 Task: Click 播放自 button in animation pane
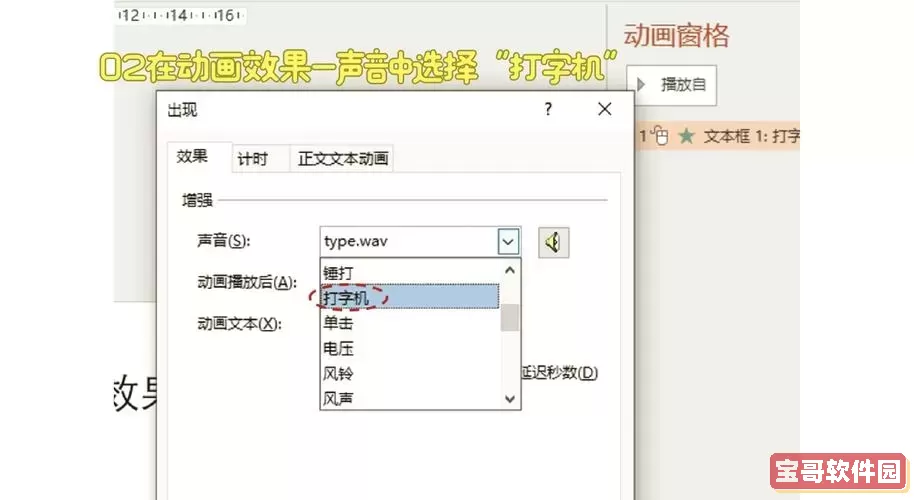[x=672, y=85]
